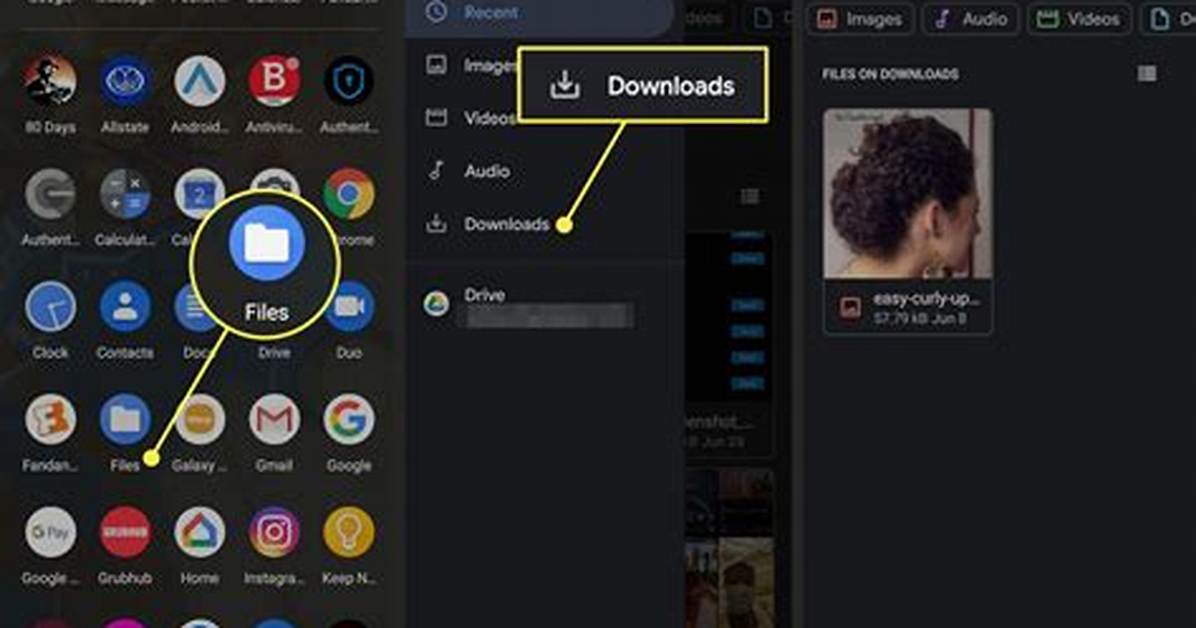Filter by Videos chip
1196x628 pixels.
1079,18
